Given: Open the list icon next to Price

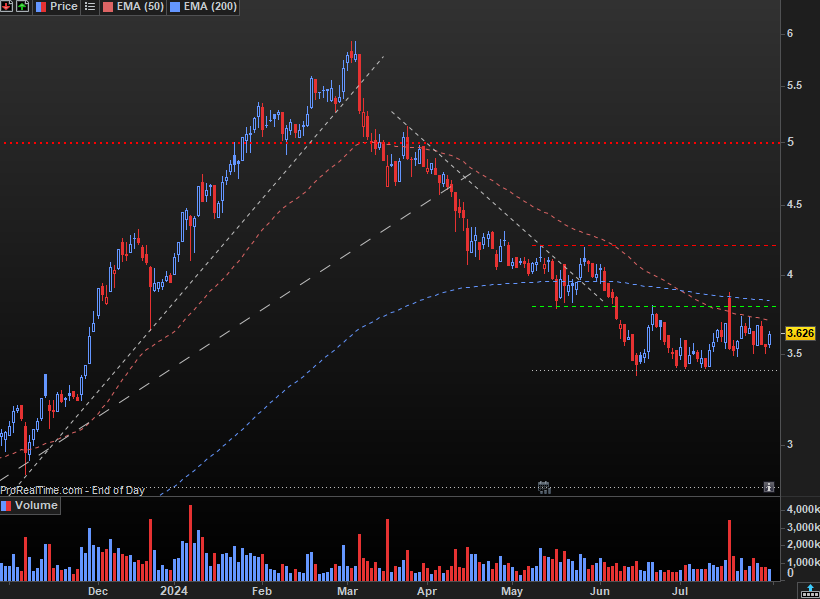Looking at the screenshot, I should pos(90,7).
